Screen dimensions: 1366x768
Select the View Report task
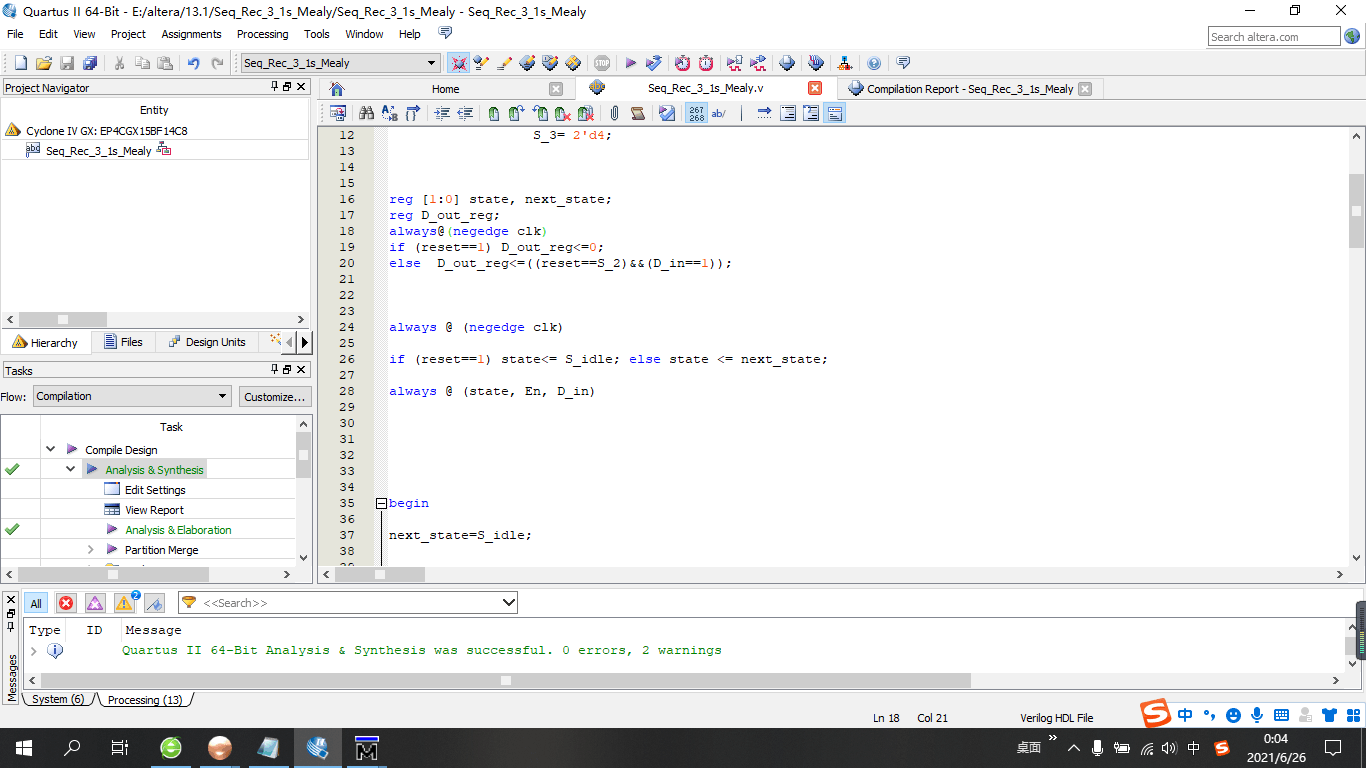tap(154, 510)
